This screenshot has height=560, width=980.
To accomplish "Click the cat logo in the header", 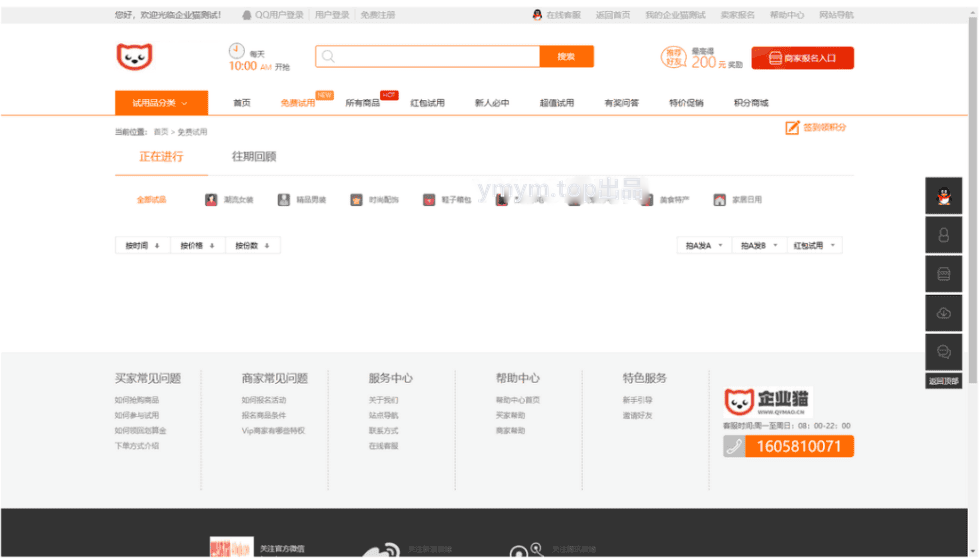I will coord(134,57).
